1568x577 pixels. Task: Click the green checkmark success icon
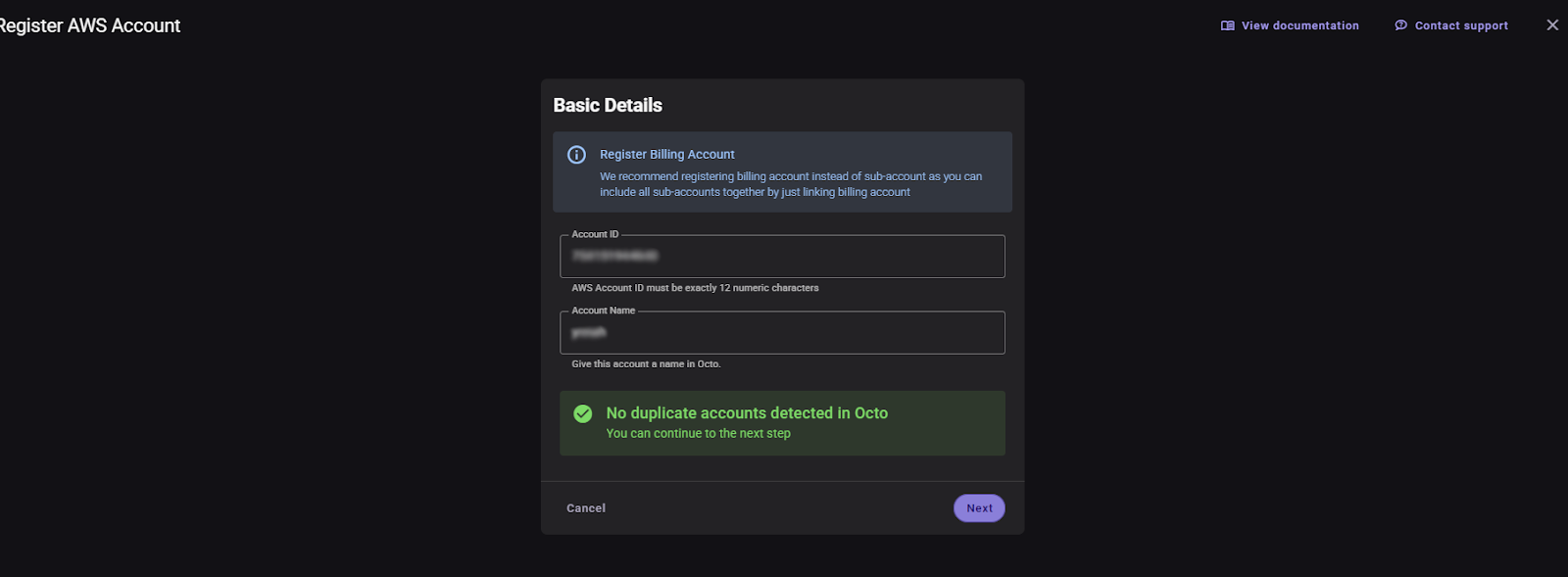583,413
